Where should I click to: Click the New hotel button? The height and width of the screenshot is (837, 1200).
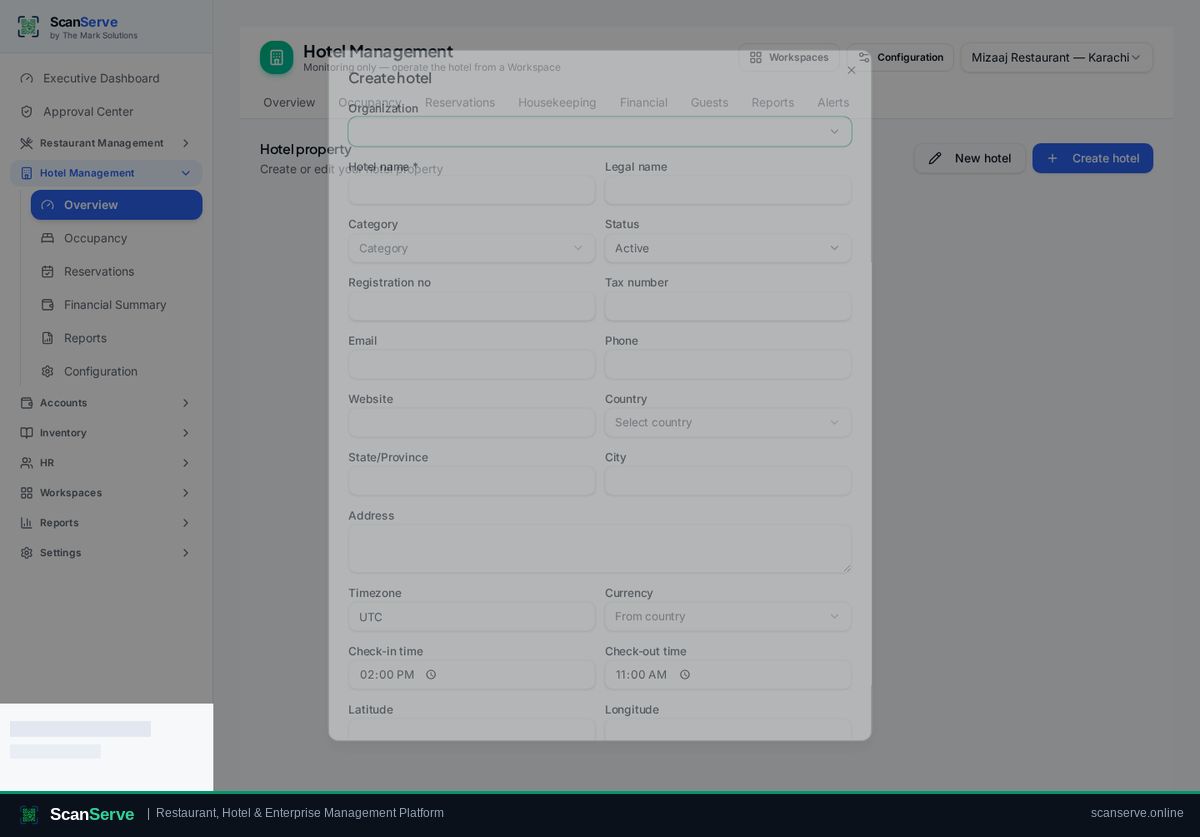click(x=970, y=158)
